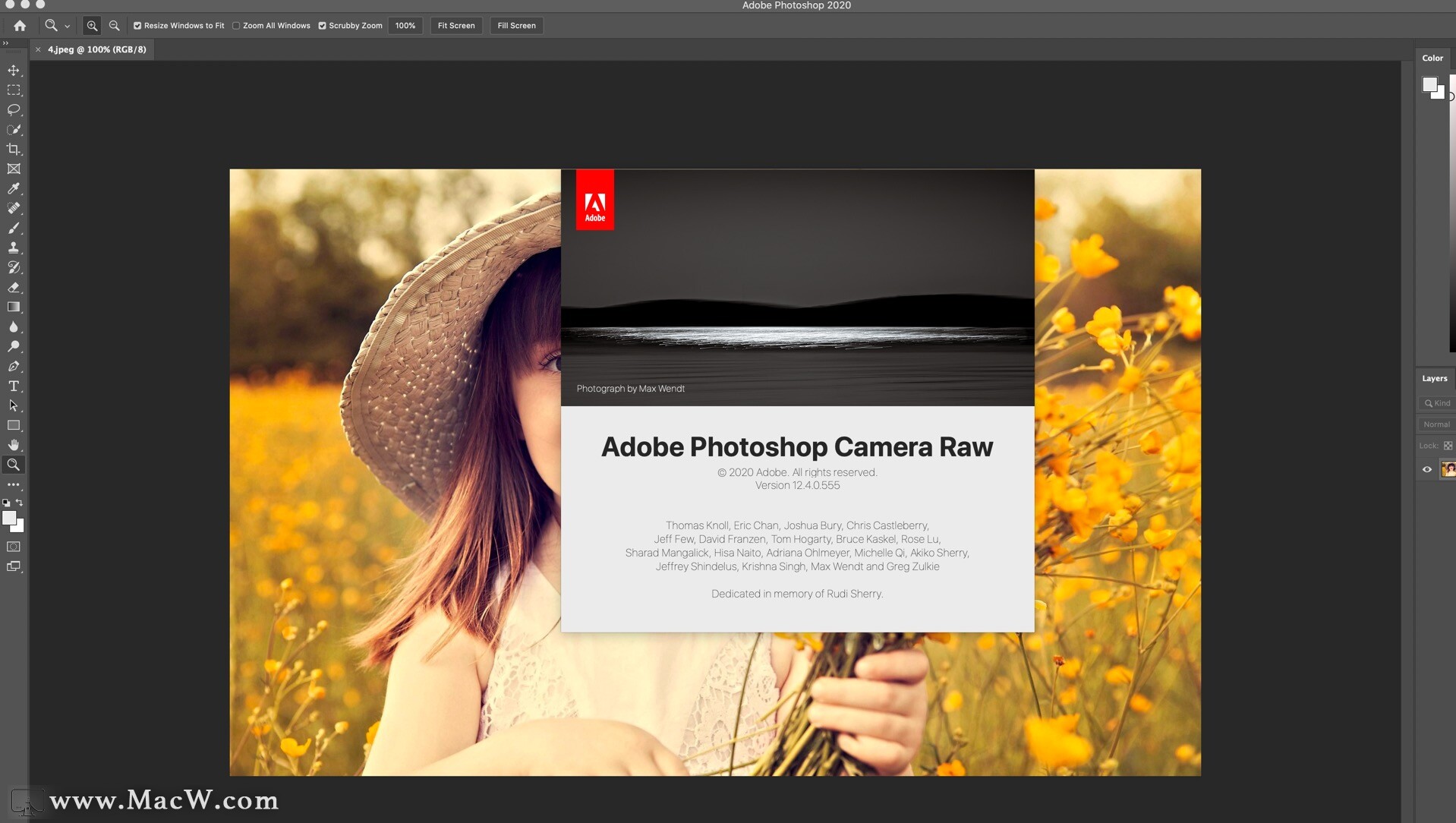Click the "© 2020 Adobe. All rights reserved." line
Image resolution: width=1456 pixels, height=823 pixels.
coord(797,472)
